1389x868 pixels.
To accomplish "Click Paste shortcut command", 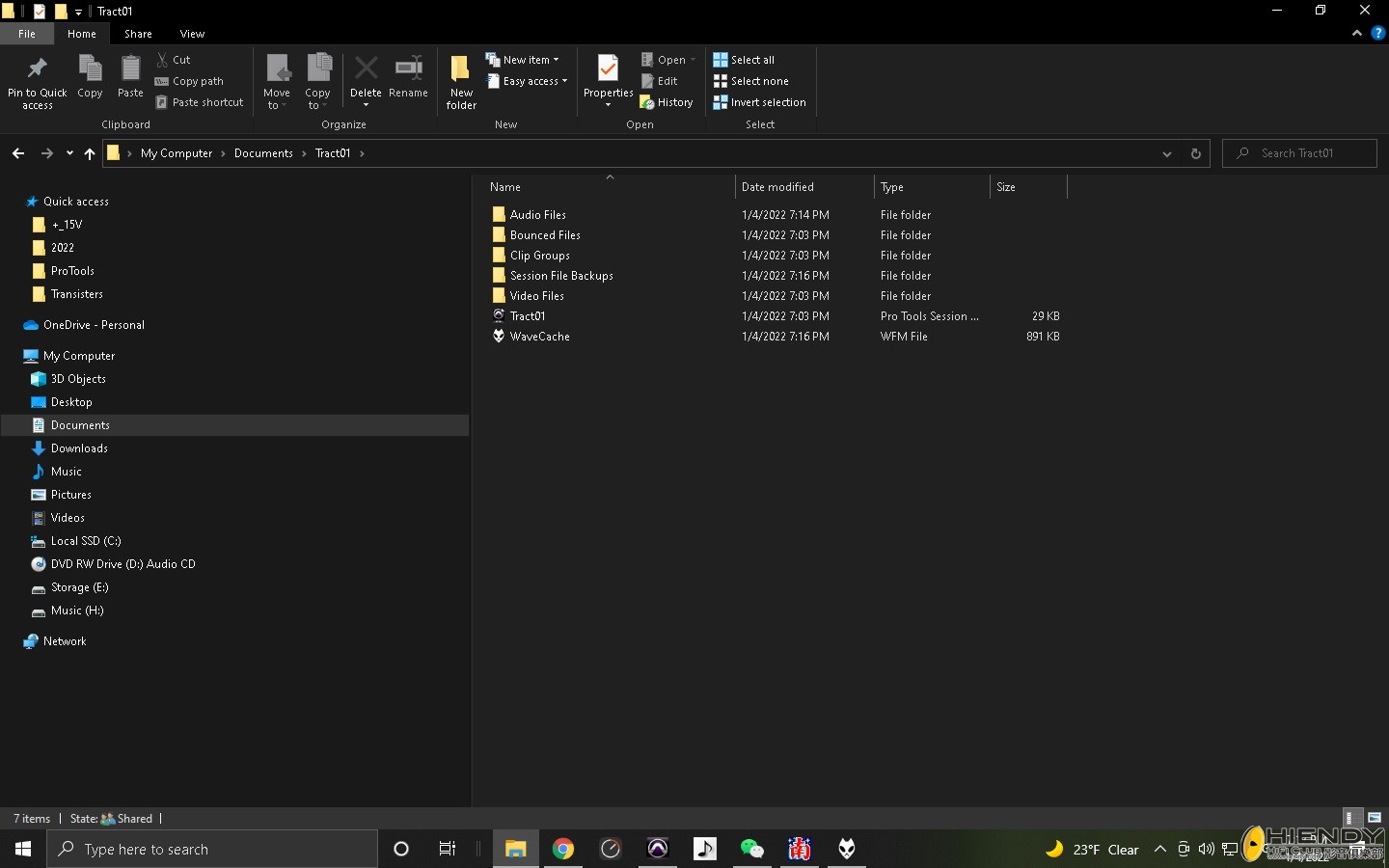I will click(200, 102).
